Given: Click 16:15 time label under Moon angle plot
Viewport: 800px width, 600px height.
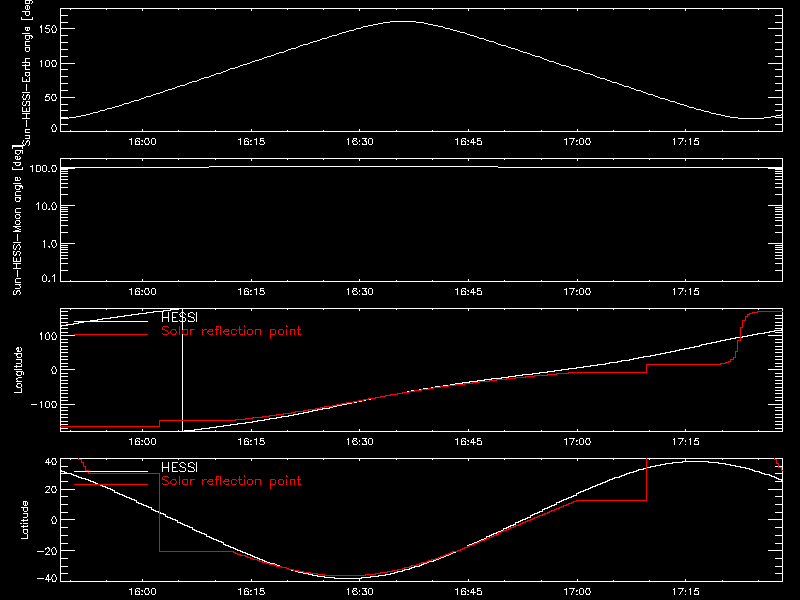Looking at the screenshot, I should 251,292.
